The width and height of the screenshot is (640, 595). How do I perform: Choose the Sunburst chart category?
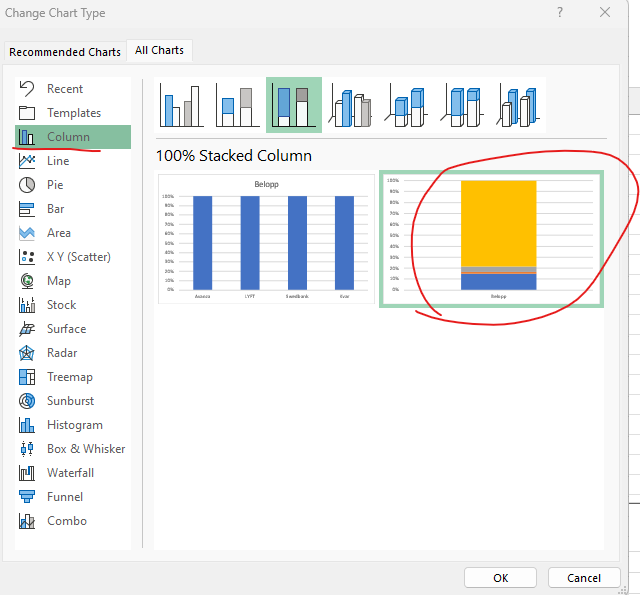coord(70,401)
